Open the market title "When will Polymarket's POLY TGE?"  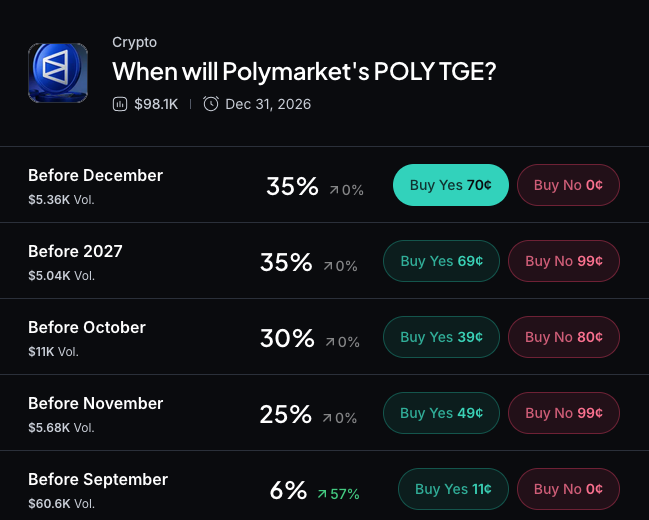coord(304,71)
